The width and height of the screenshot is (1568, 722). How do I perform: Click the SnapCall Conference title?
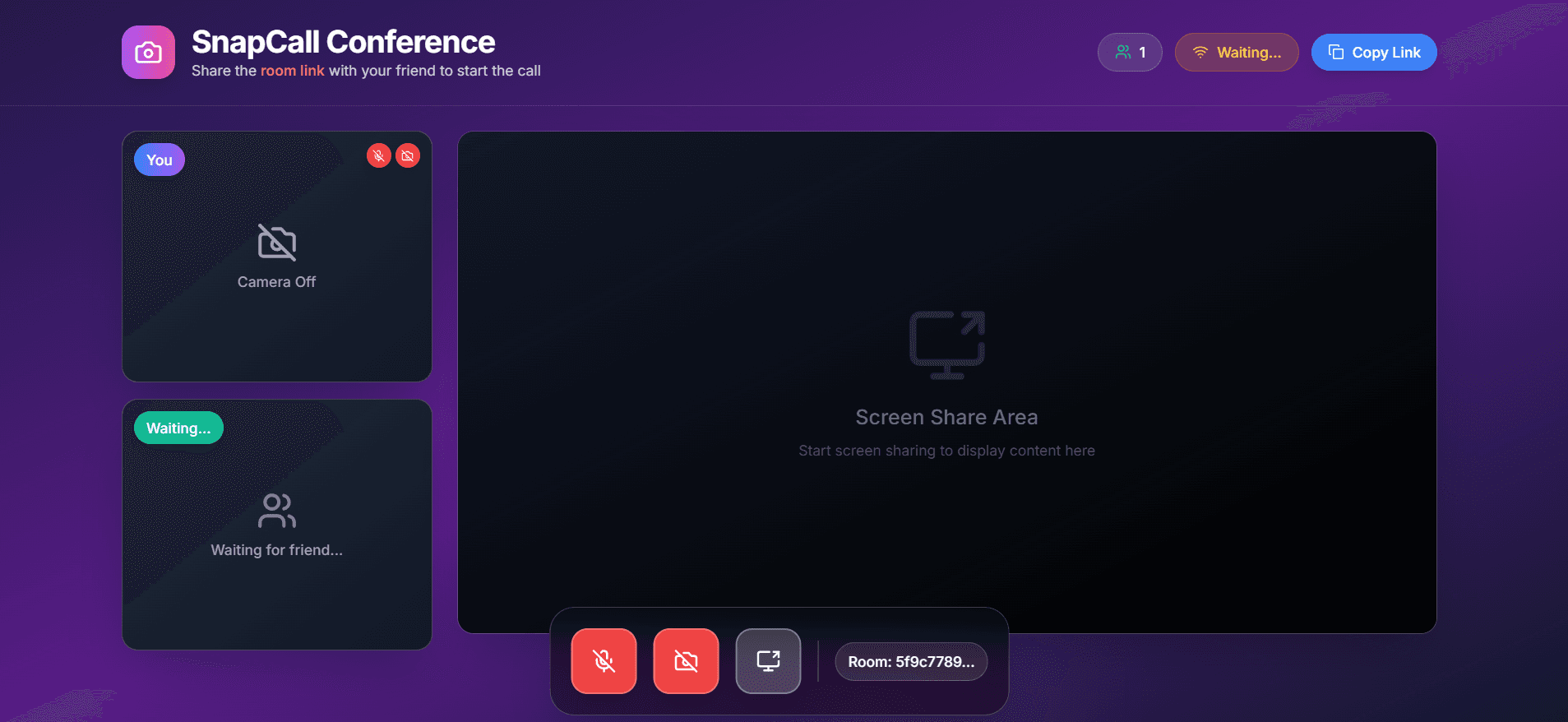[344, 42]
